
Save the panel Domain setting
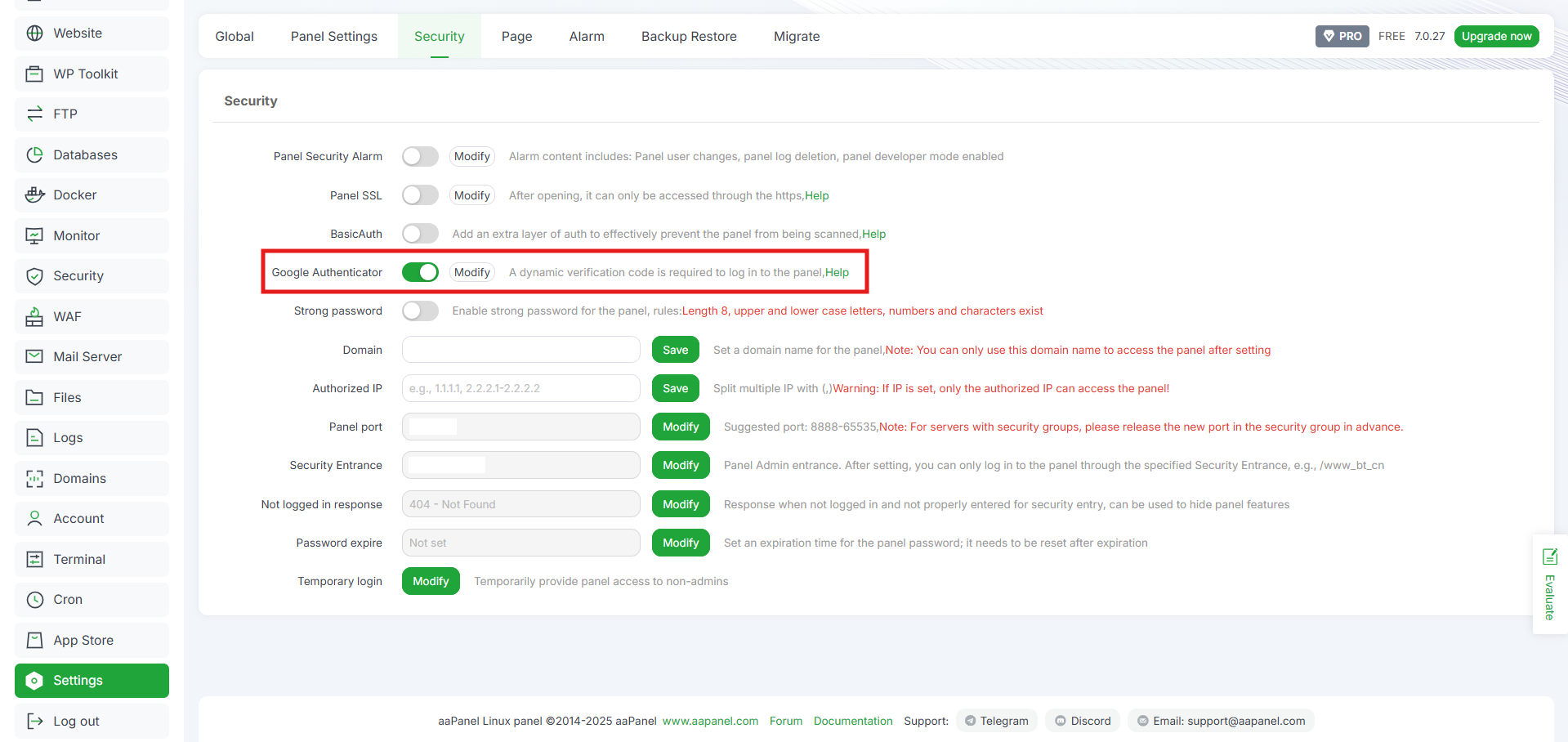[676, 350]
